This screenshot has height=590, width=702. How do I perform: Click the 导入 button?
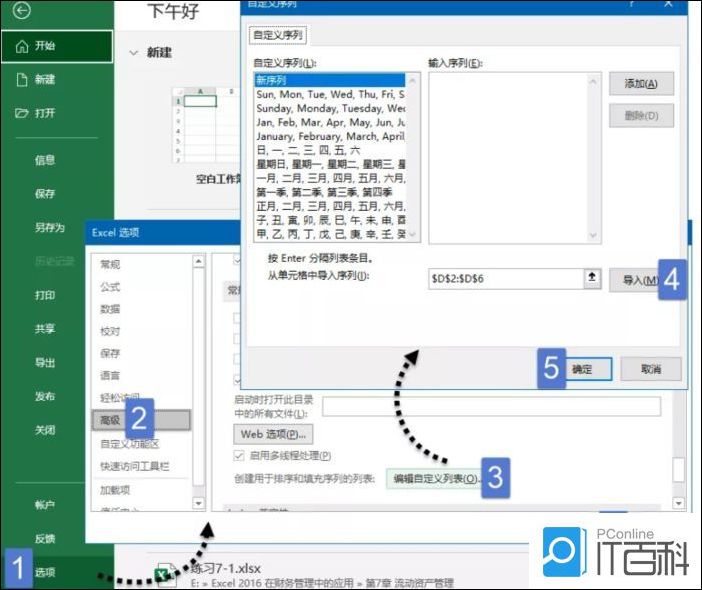pyautogui.click(x=636, y=280)
